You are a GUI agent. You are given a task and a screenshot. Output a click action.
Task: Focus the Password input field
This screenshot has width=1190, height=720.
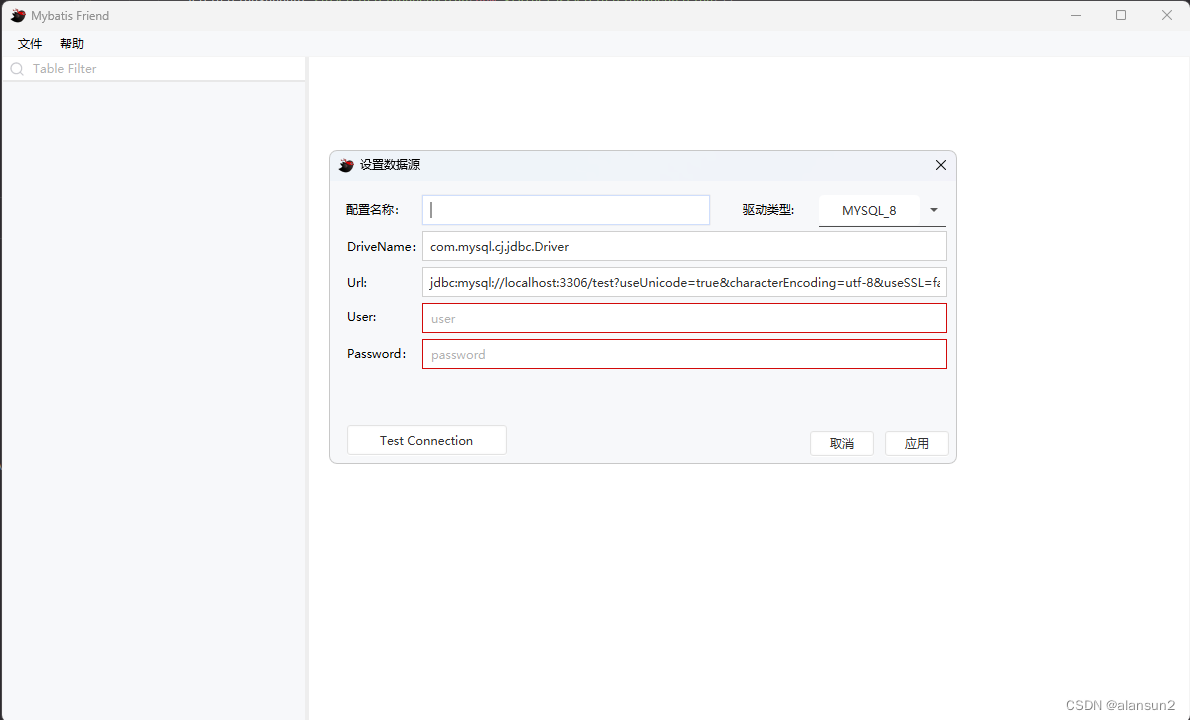tap(684, 354)
